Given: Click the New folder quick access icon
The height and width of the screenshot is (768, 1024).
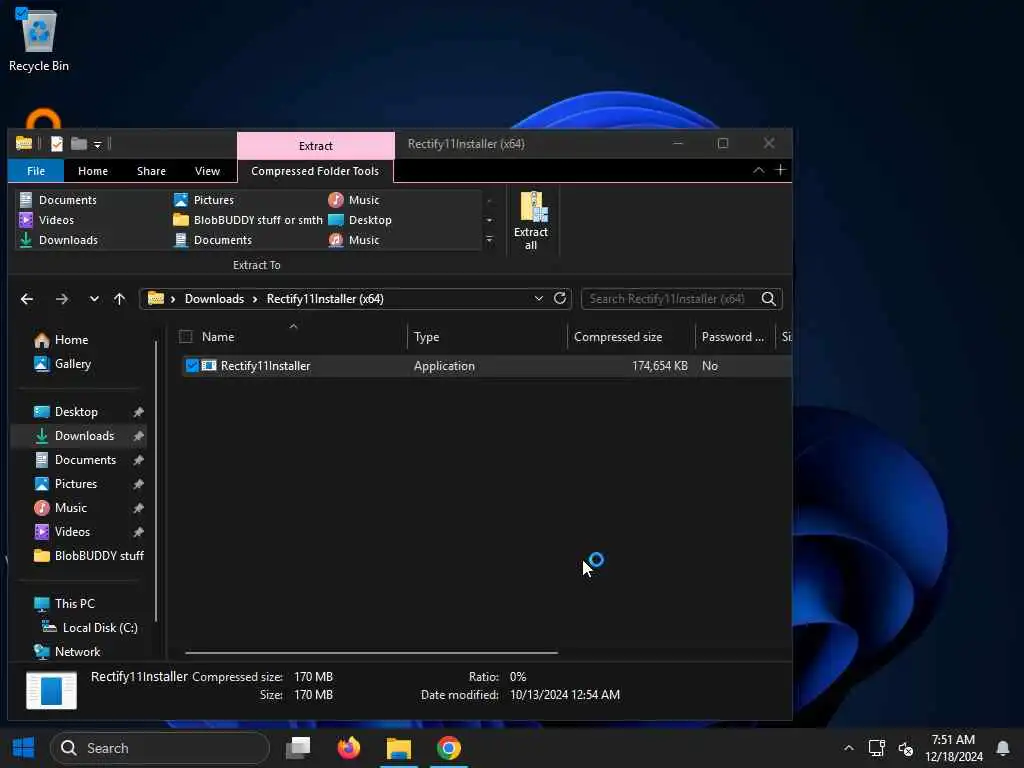Looking at the screenshot, I should point(79,144).
